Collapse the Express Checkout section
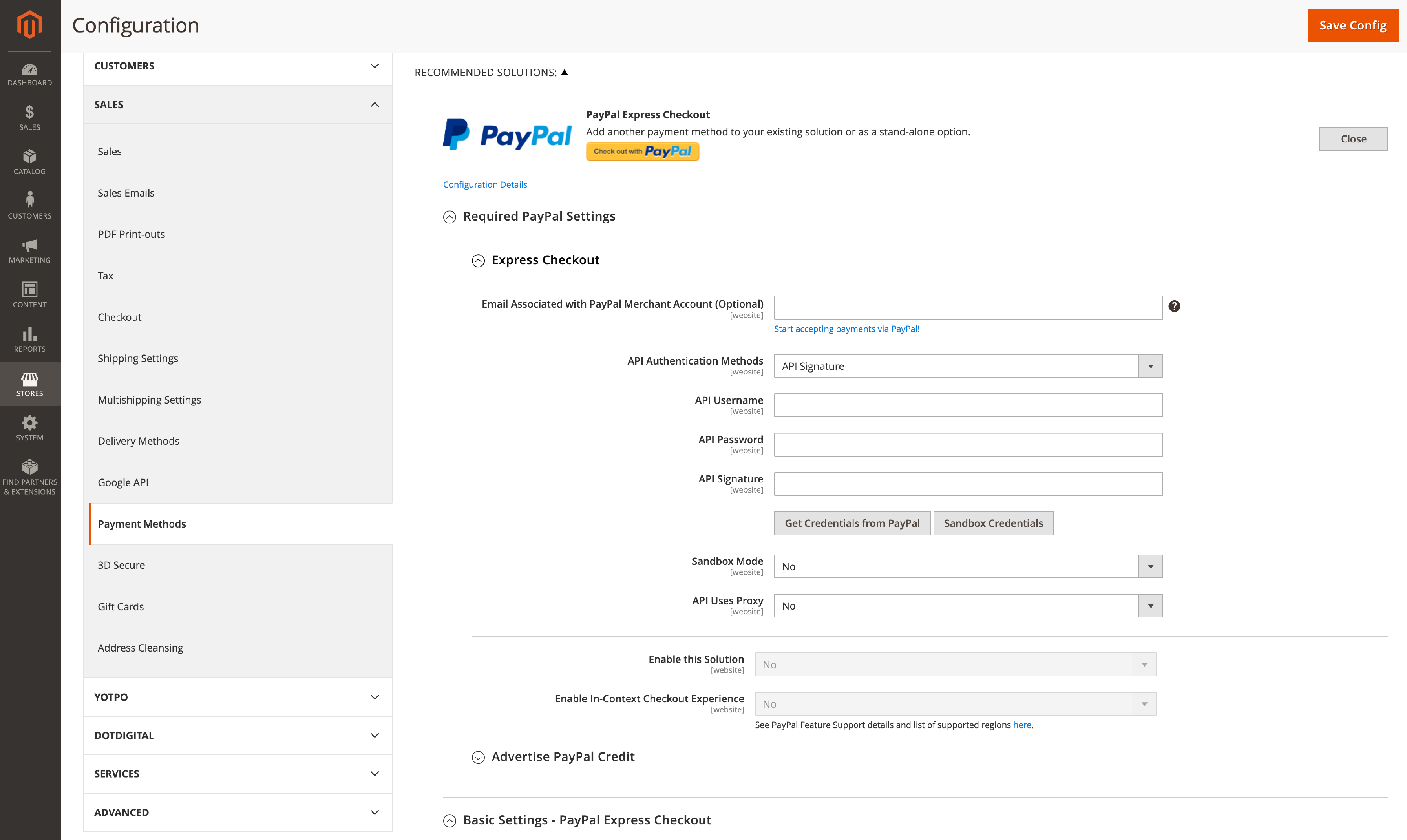The height and width of the screenshot is (840, 1407). 478,260
